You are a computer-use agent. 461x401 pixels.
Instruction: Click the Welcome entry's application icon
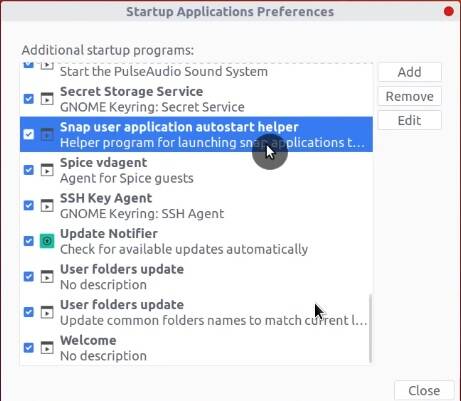coord(47,348)
